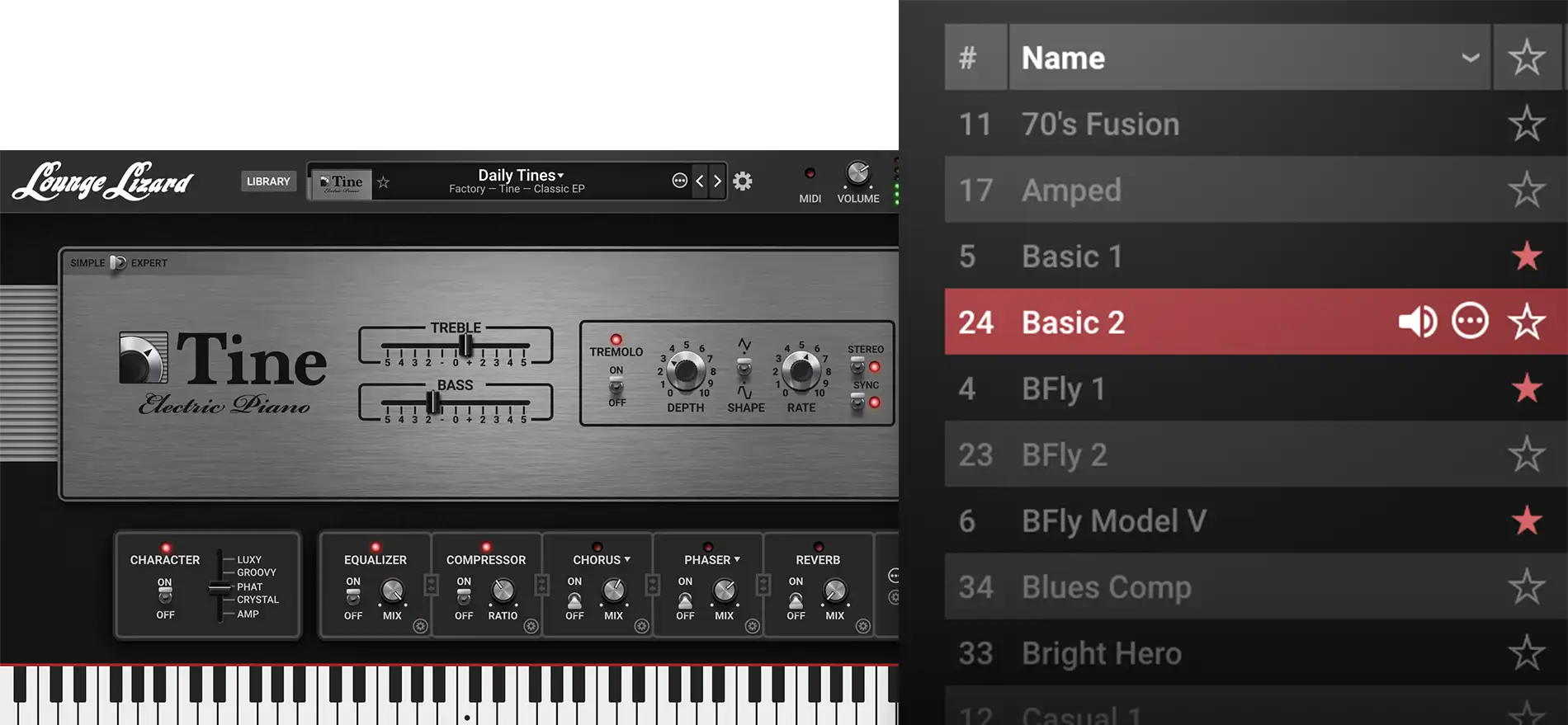This screenshot has width=1568, height=725.
Task: Unfavorite the BFly Model V star
Action: coord(1526,521)
